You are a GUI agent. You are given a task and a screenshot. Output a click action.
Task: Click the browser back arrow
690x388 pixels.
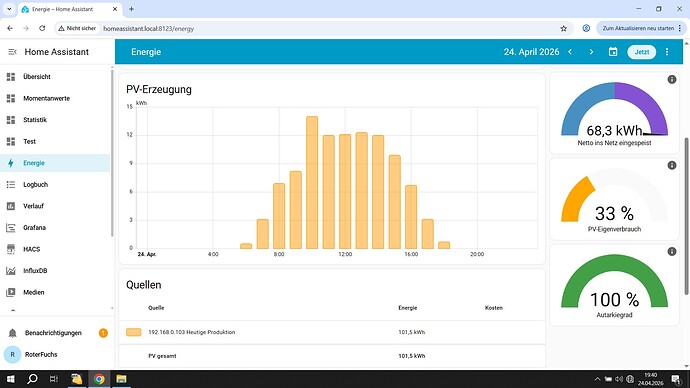10,28
